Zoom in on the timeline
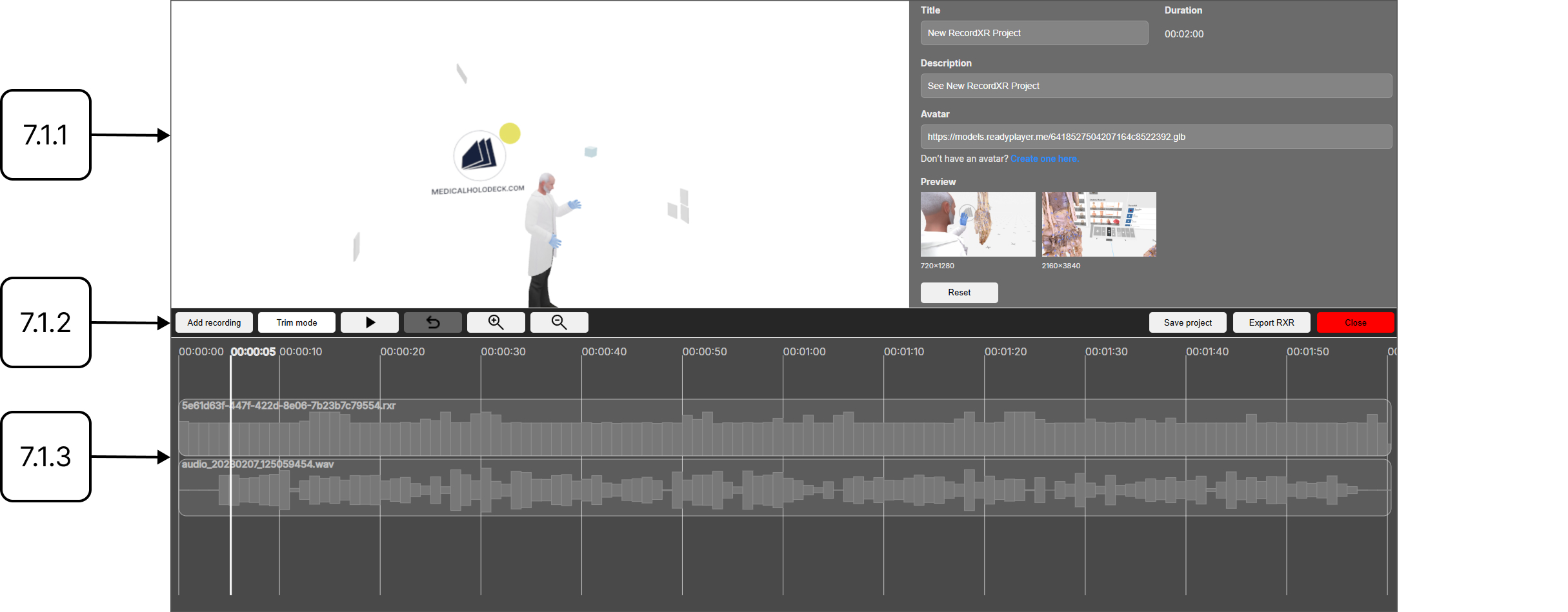 tap(495, 322)
